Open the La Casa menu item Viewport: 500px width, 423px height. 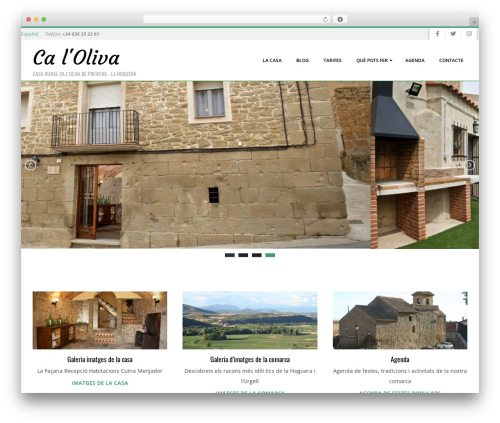tap(272, 60)
